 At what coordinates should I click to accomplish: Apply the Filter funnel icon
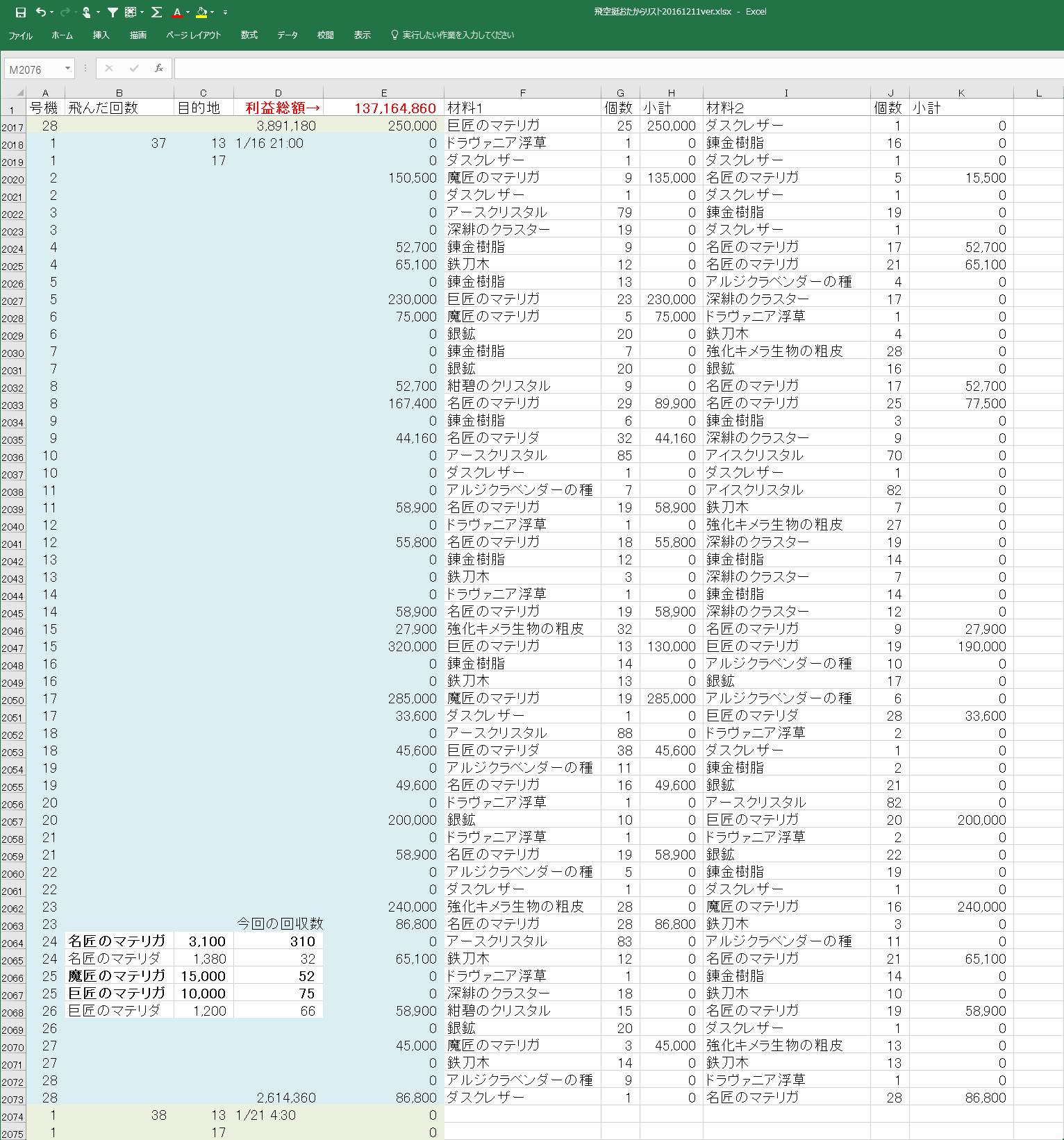click(x=113, y=12)
